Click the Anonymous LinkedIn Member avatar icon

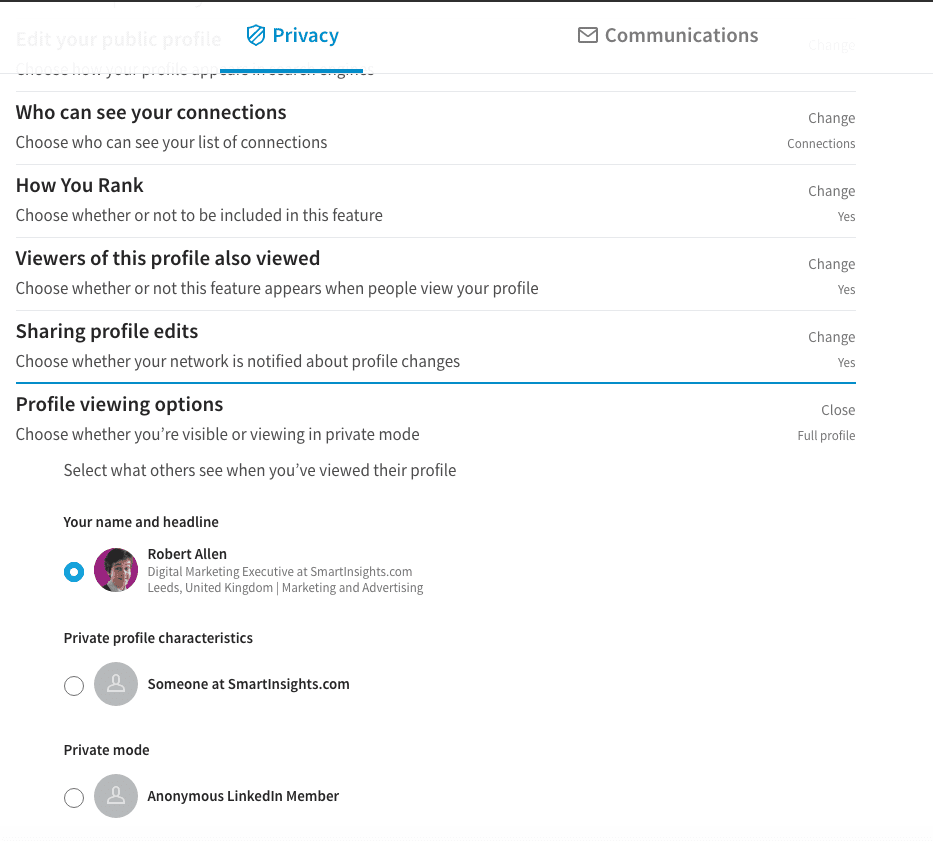[116, 797]
